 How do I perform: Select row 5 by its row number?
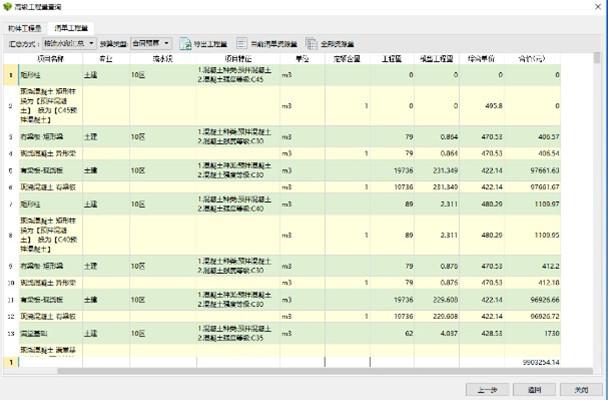[9, 171]
